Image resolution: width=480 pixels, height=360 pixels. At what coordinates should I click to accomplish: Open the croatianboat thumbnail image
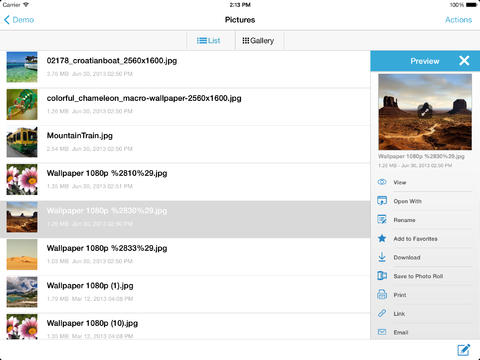[22, 67]
